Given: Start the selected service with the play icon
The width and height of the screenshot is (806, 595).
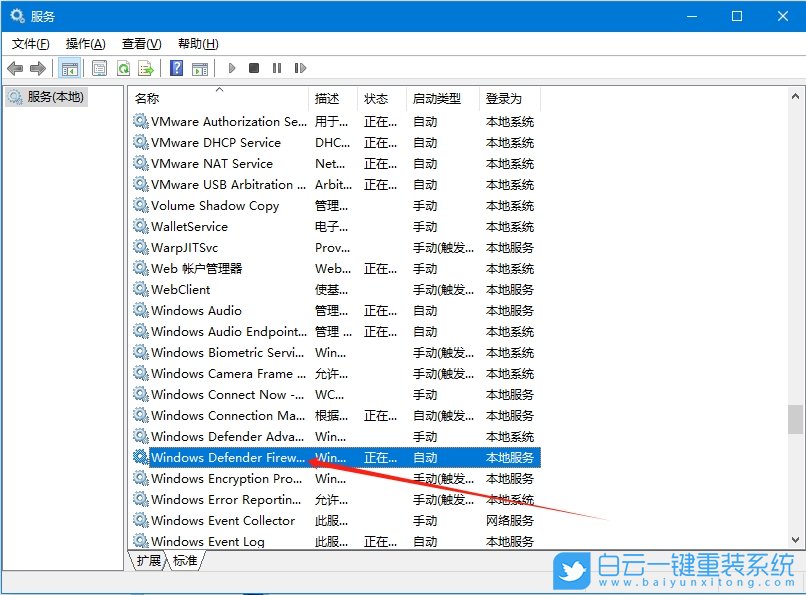Looking at the screenshot, I should [x=231, y=67].
